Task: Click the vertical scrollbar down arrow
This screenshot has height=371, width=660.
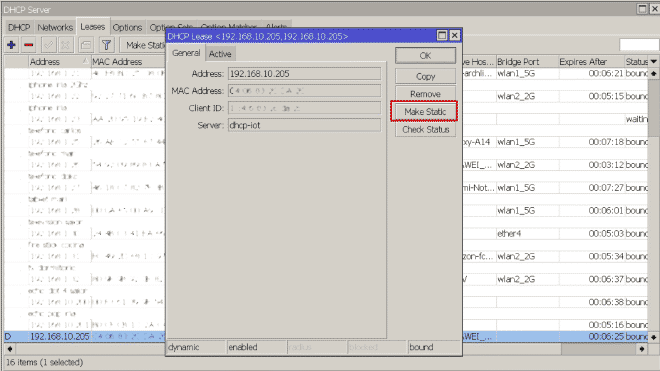Action: pyautogui.click(x=654, y=337)
